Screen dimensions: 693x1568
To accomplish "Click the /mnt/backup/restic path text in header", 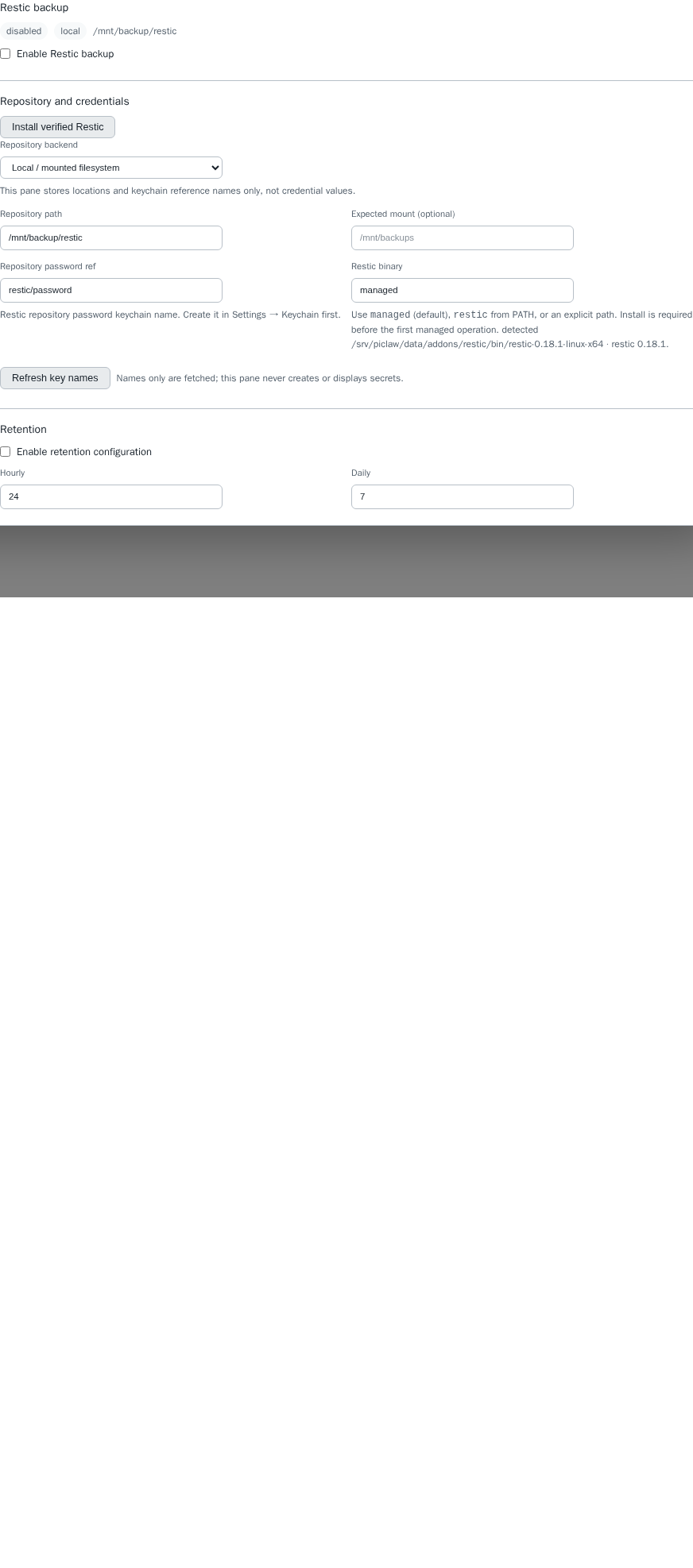I will click(x=135, y=31).
